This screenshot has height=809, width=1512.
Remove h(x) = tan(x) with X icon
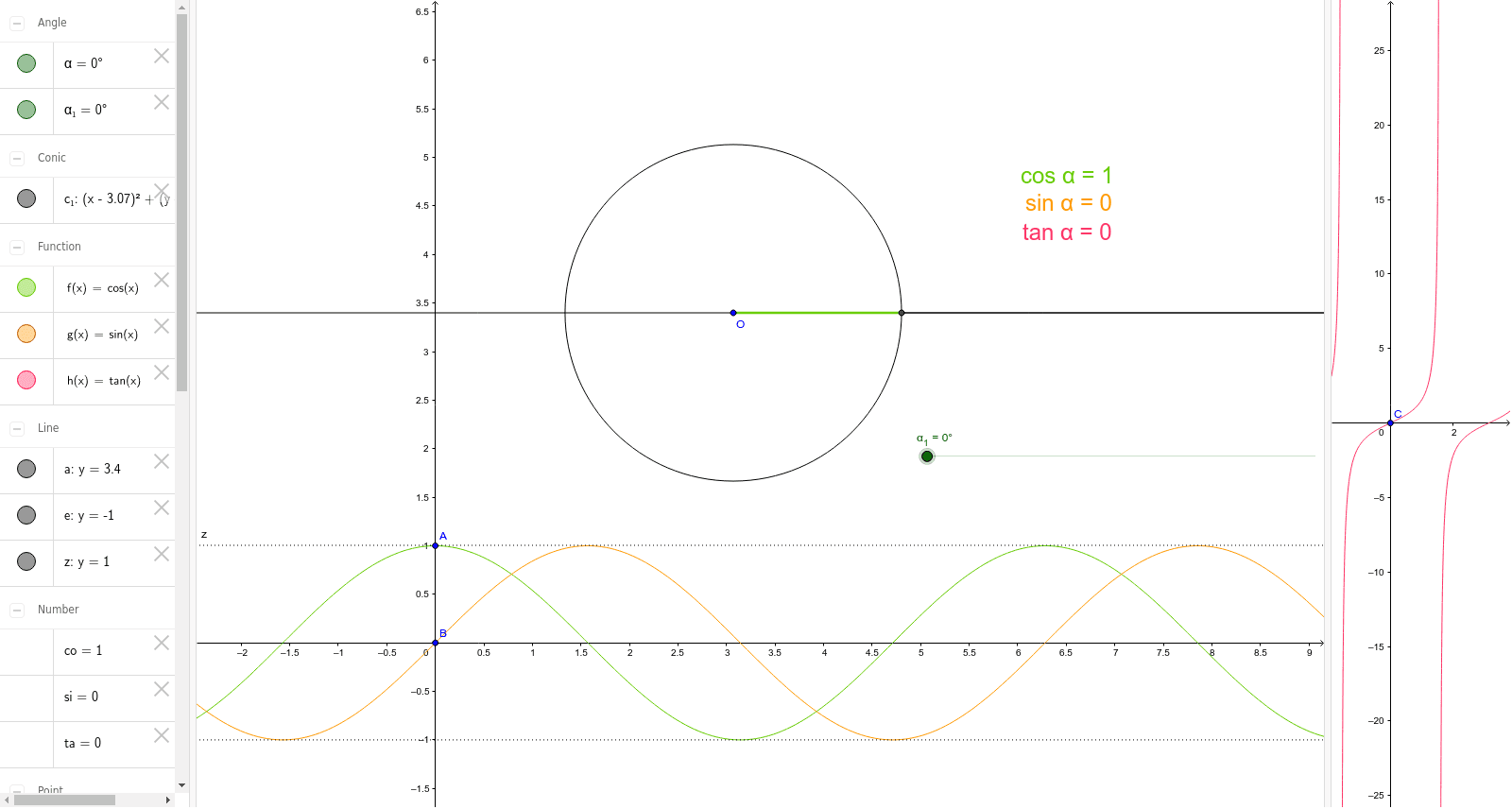tap(162, 372)
